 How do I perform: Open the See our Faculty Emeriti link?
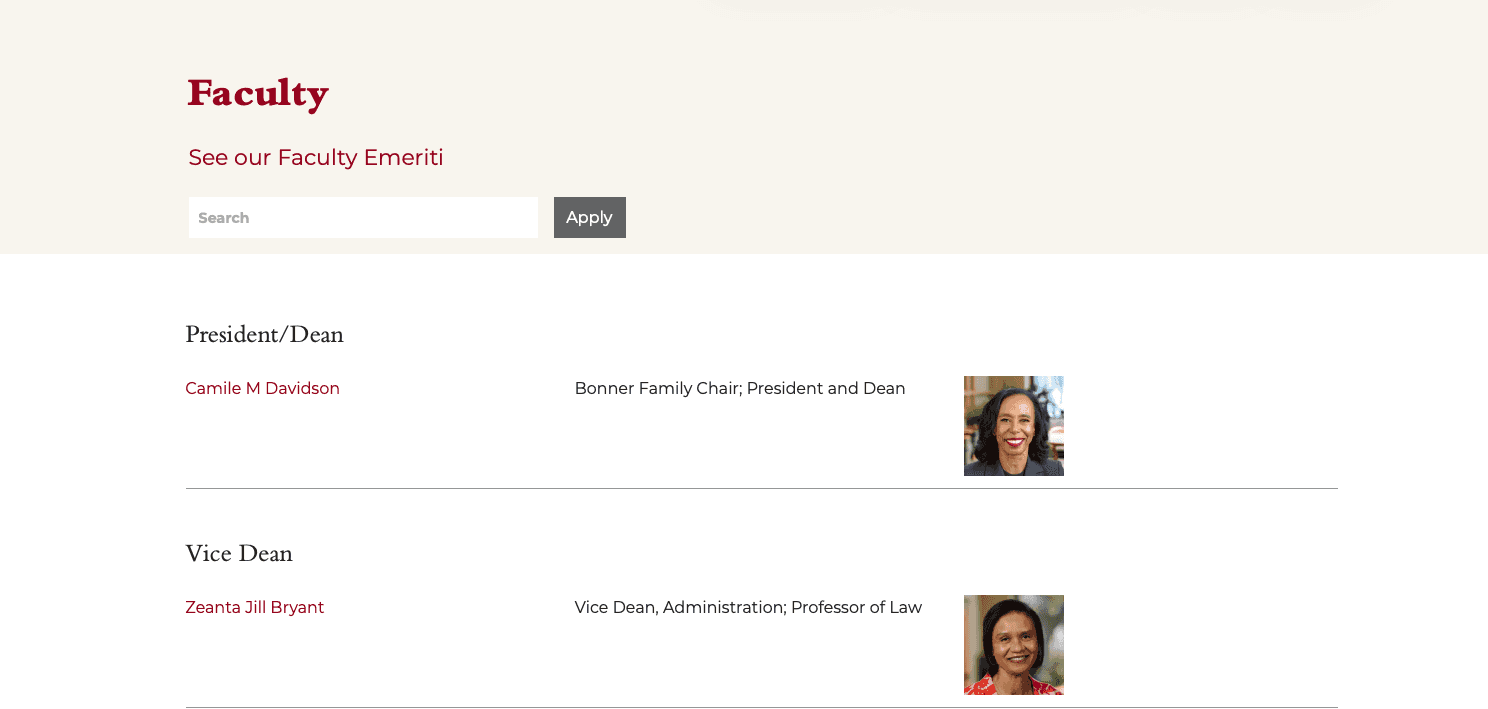[315, 158]
